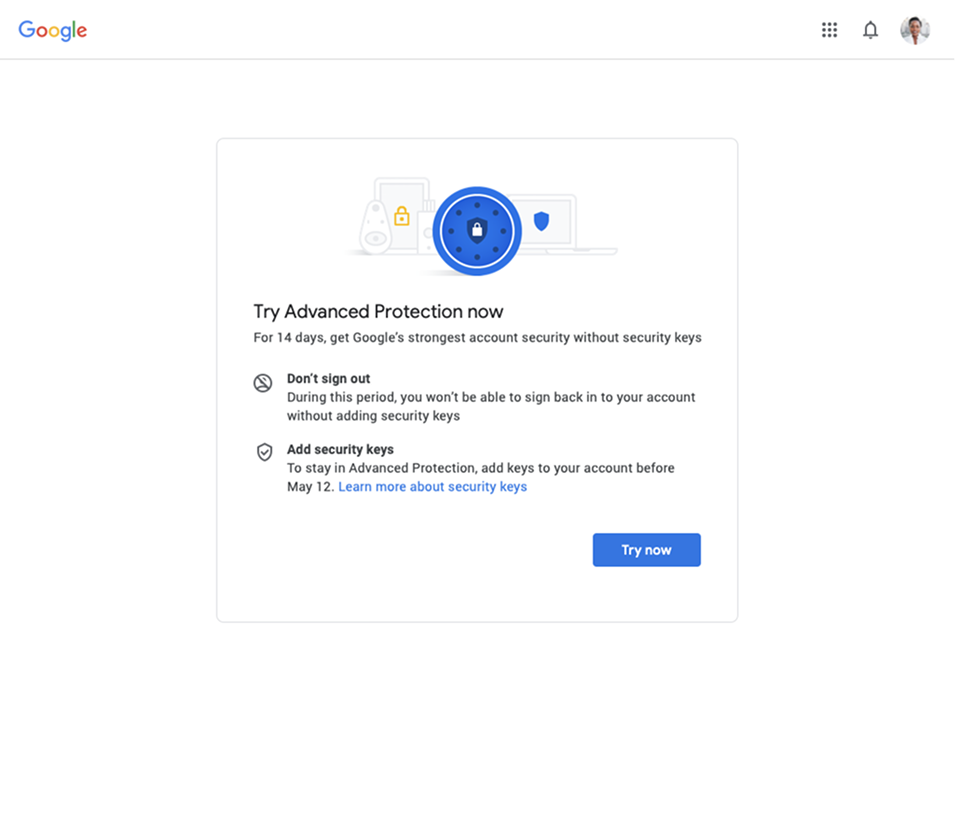This screenshot has height=824, width=955.
Task: Select the blue shield icon on the laptop
Action: [541, 220]
